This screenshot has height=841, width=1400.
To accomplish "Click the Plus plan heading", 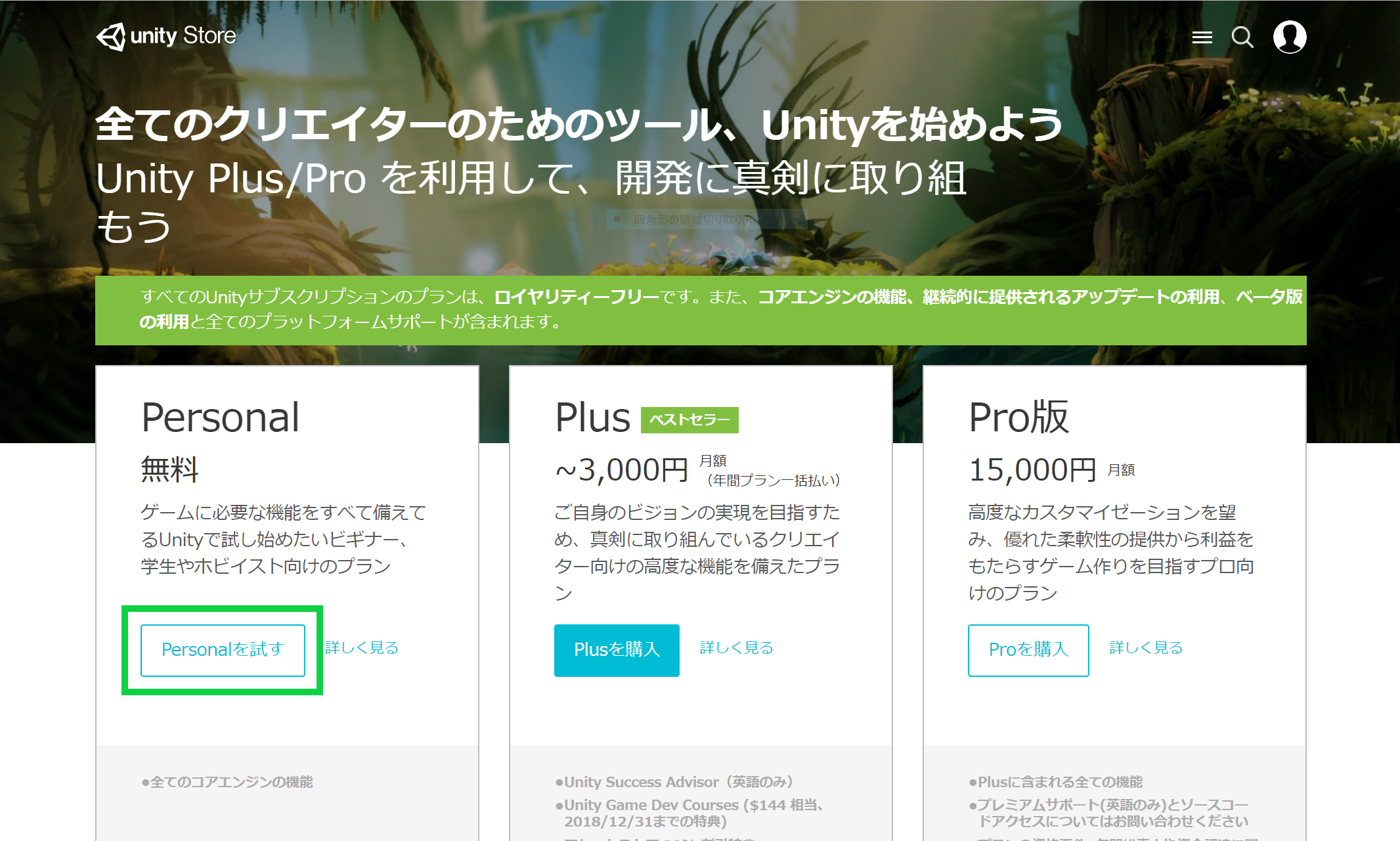I will click(592, 418).
